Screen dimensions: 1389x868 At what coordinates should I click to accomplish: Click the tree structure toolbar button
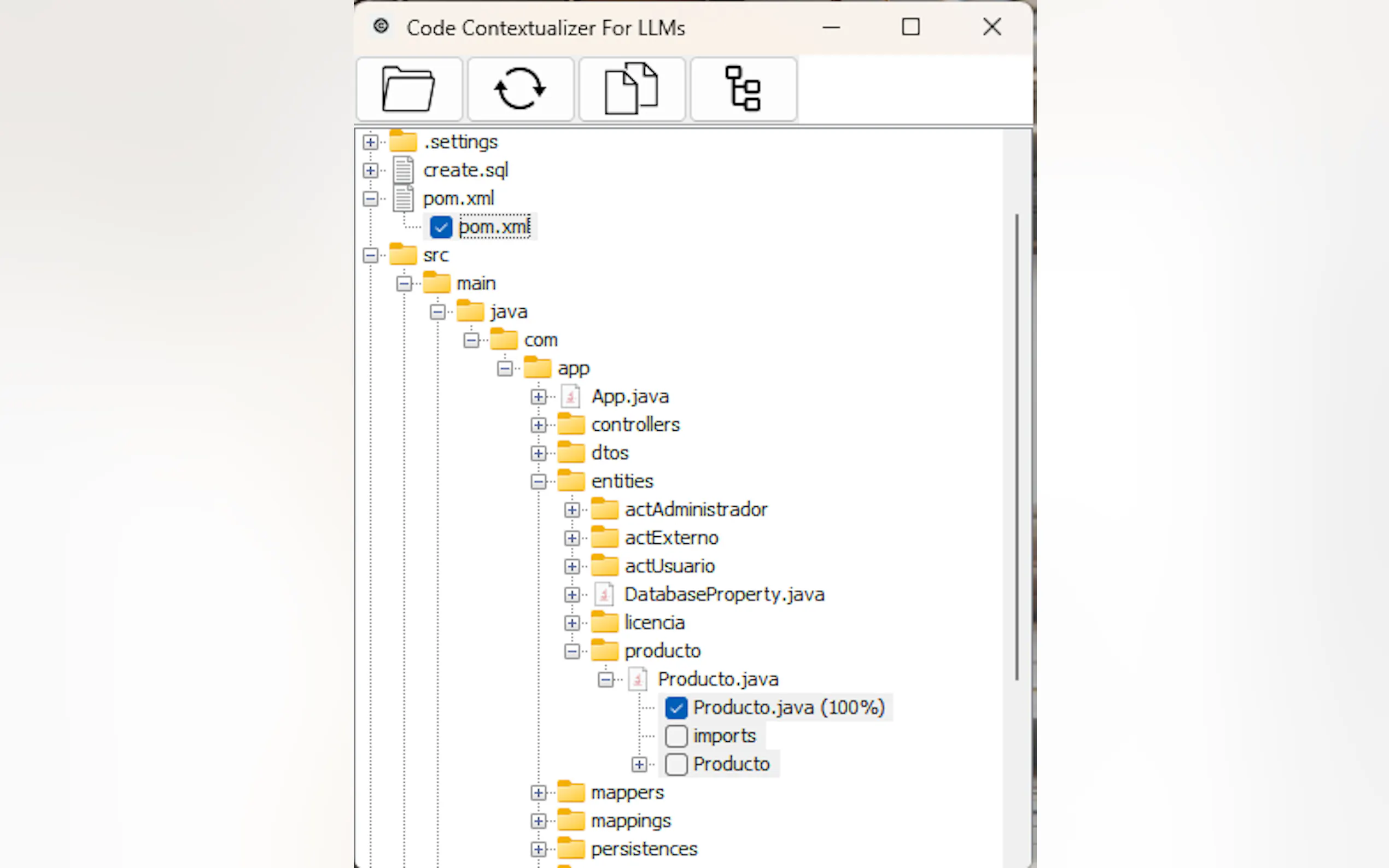pos(743,89)
